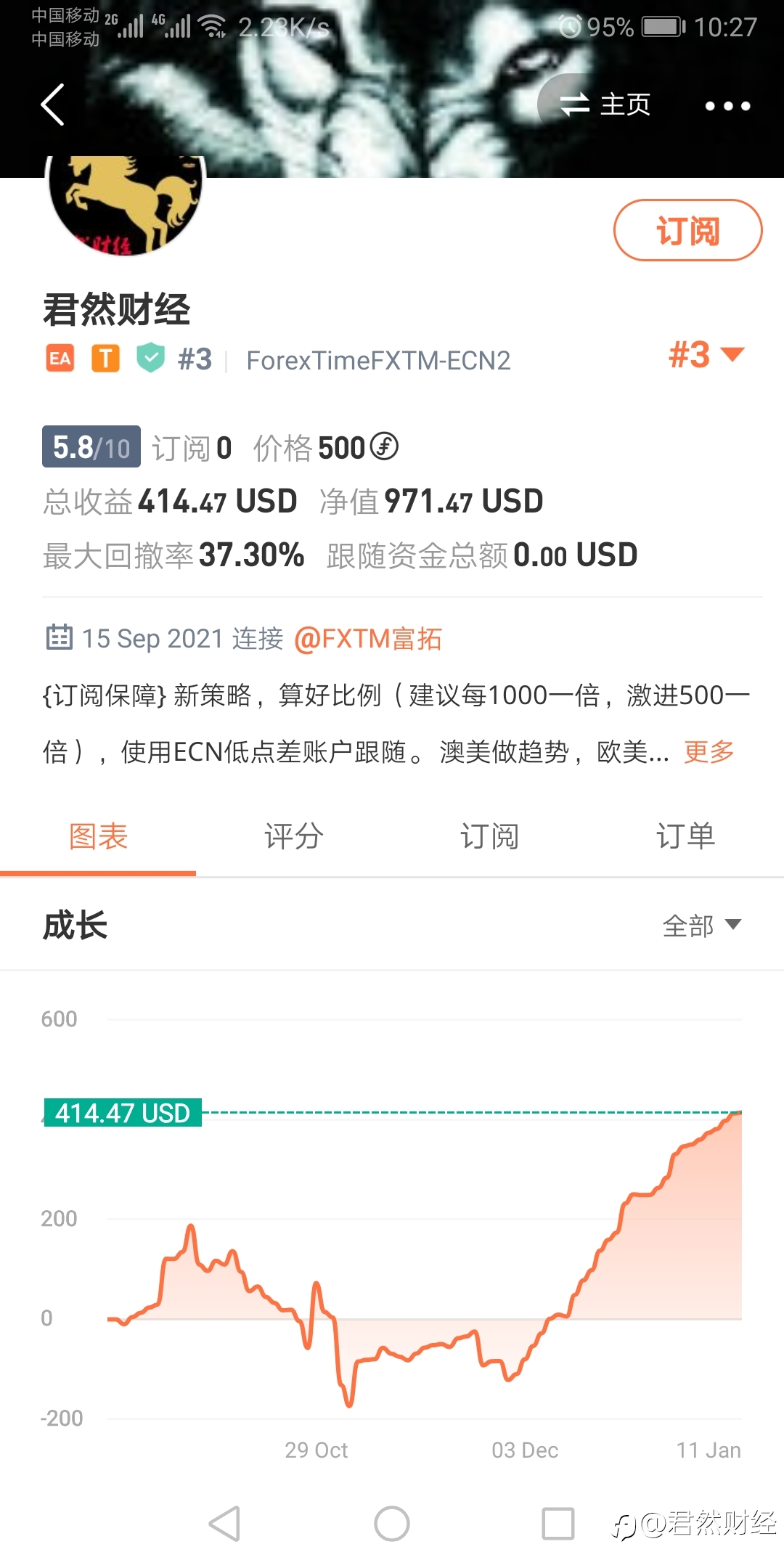
Task: Expand description with 更多 link
Action: pos(709,751)
